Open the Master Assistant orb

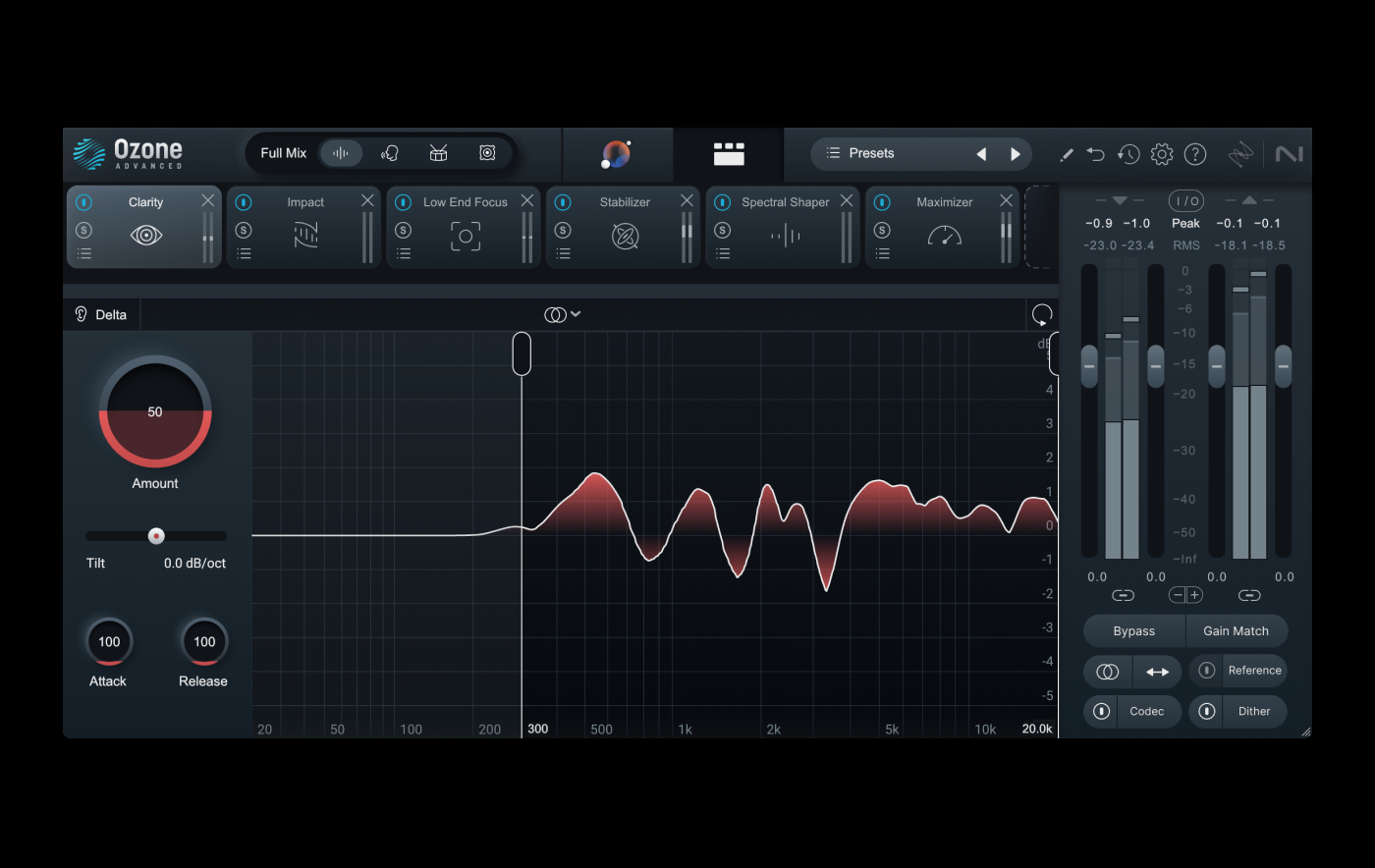[x=616, y=154]
